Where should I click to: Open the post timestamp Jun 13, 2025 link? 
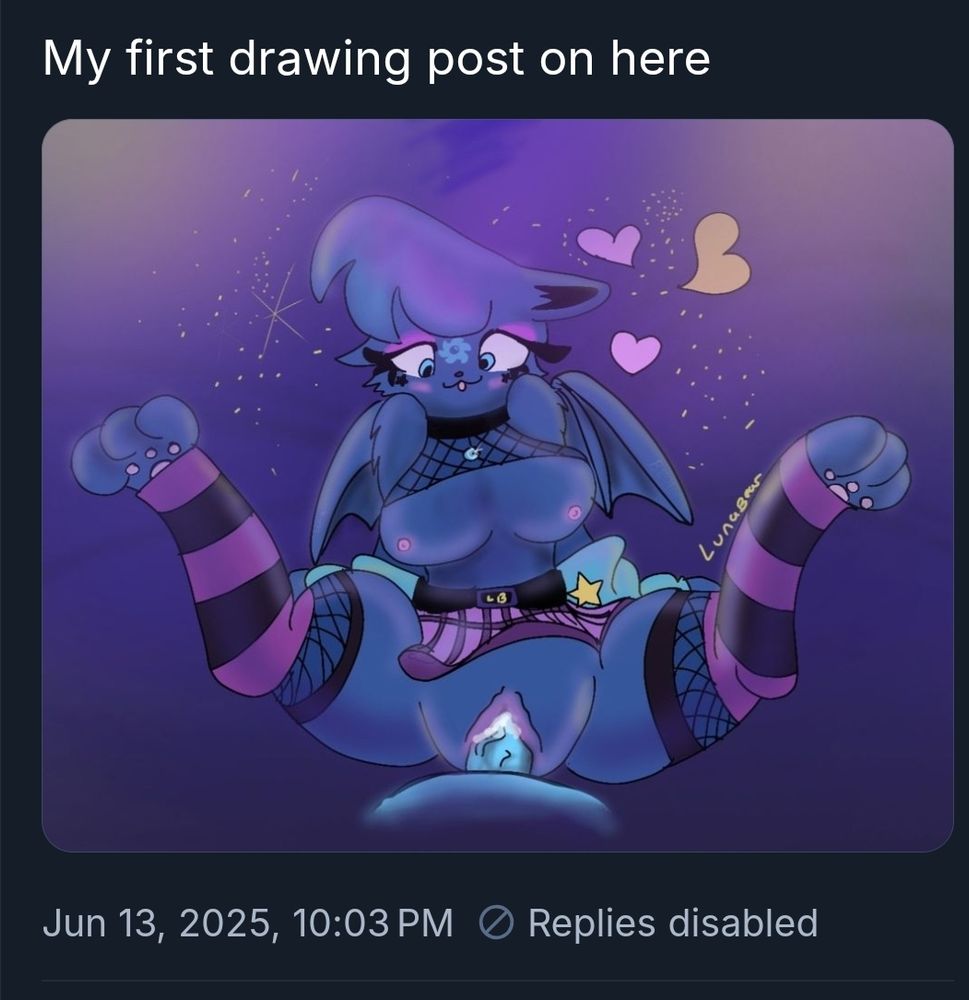(247, 922)
